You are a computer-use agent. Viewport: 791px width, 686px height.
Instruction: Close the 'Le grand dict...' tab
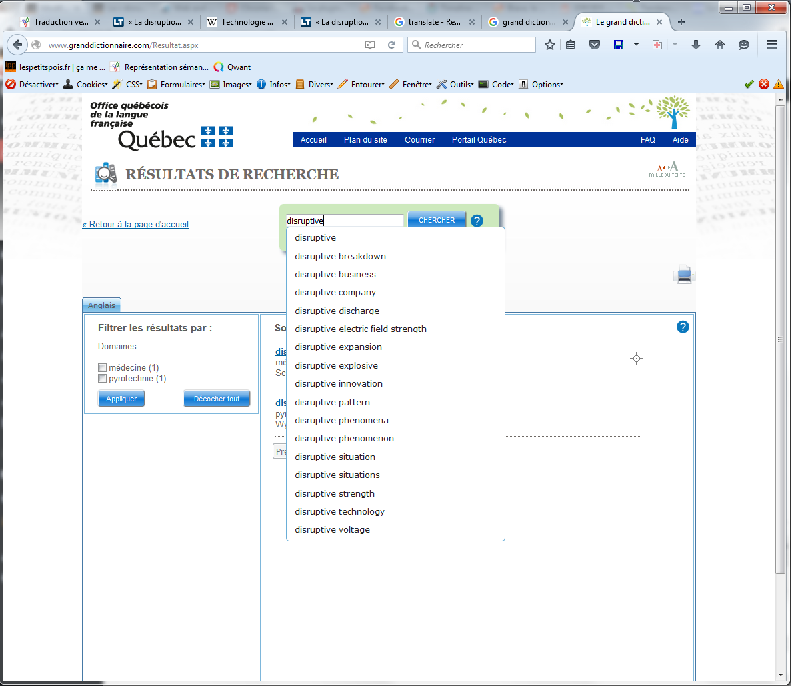pyautogui.click(x=659, y=22)
